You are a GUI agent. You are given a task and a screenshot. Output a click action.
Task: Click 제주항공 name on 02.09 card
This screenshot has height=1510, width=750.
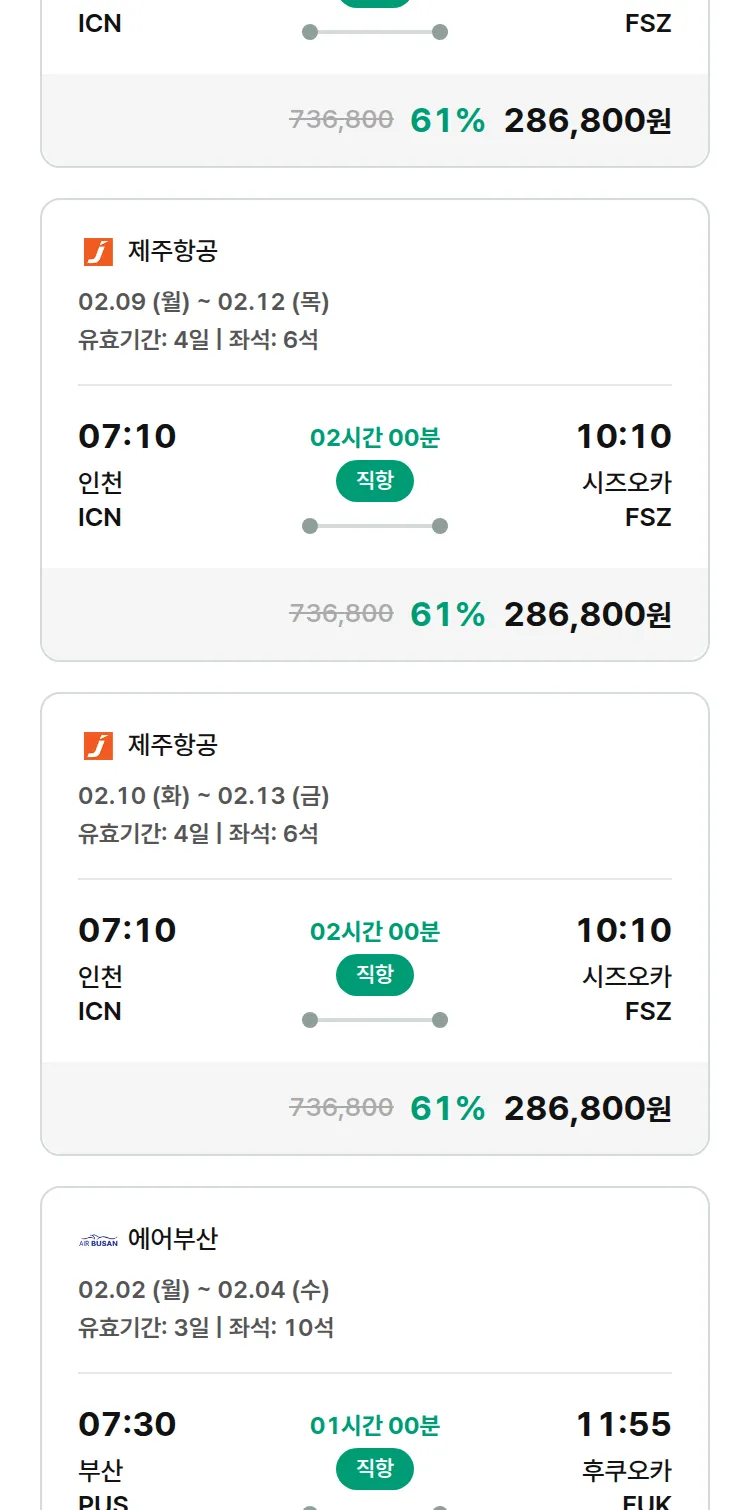click(x=173, y=251)
